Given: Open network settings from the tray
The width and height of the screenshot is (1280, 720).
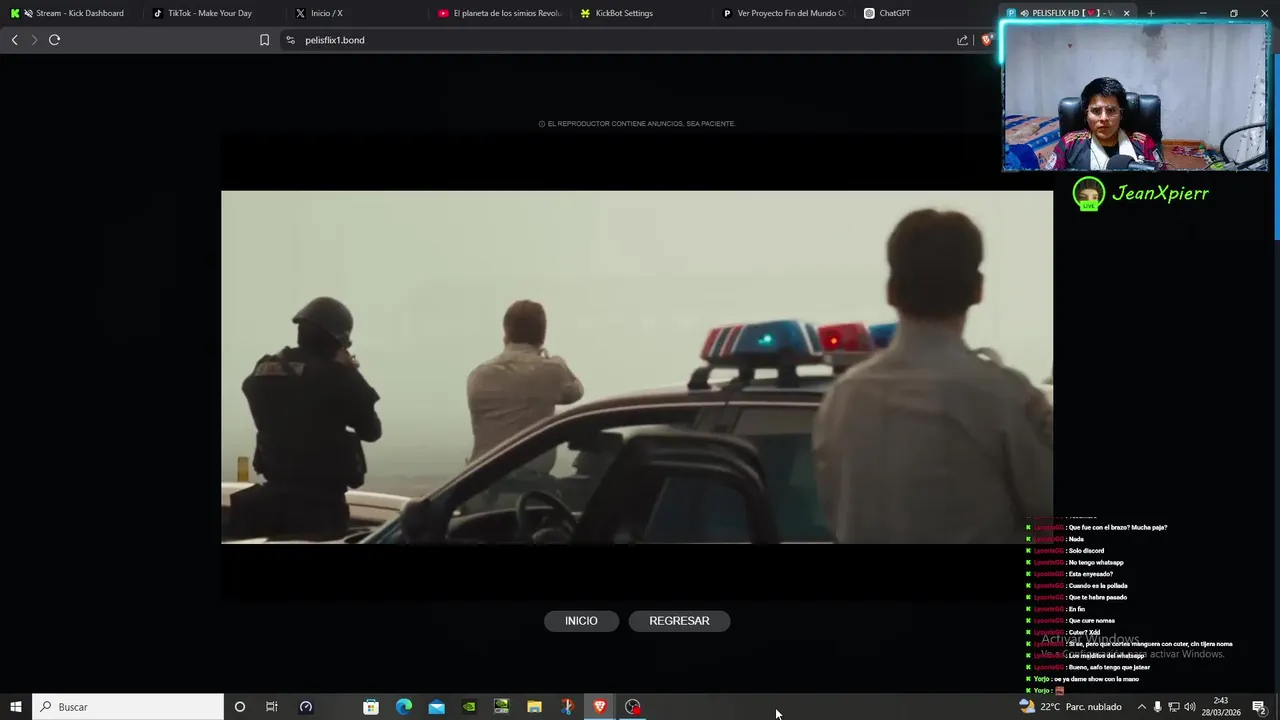Looking at the screenshot, I should click(x=1174, y=707).
